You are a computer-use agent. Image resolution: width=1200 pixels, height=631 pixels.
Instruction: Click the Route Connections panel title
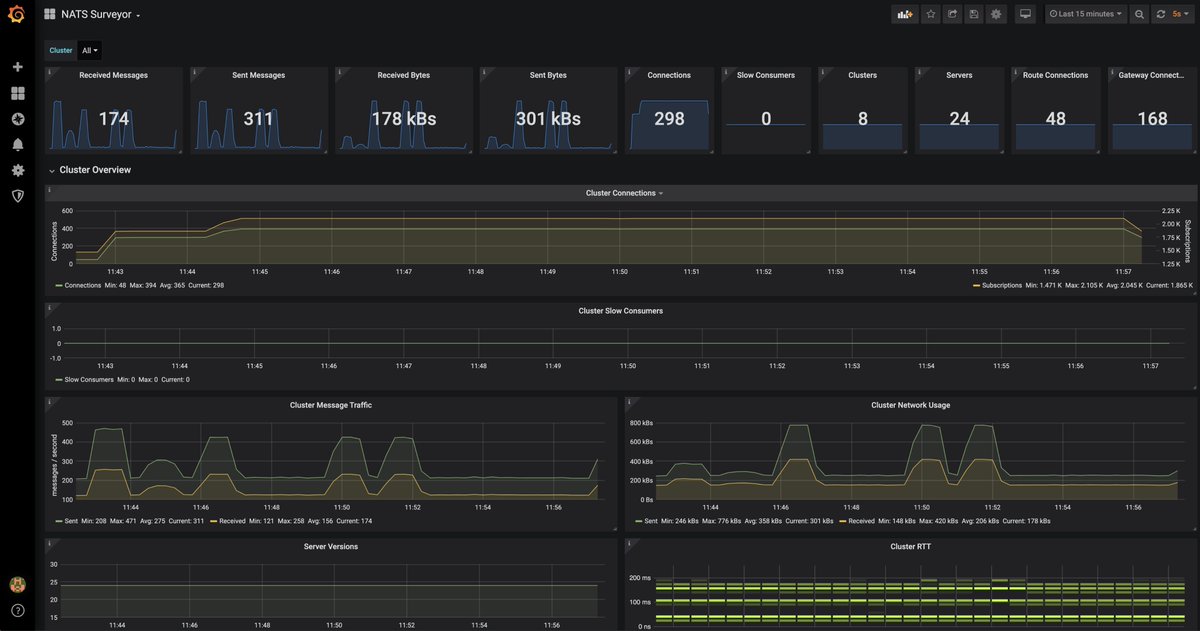pyautogui.click(x=1055, y=75)
